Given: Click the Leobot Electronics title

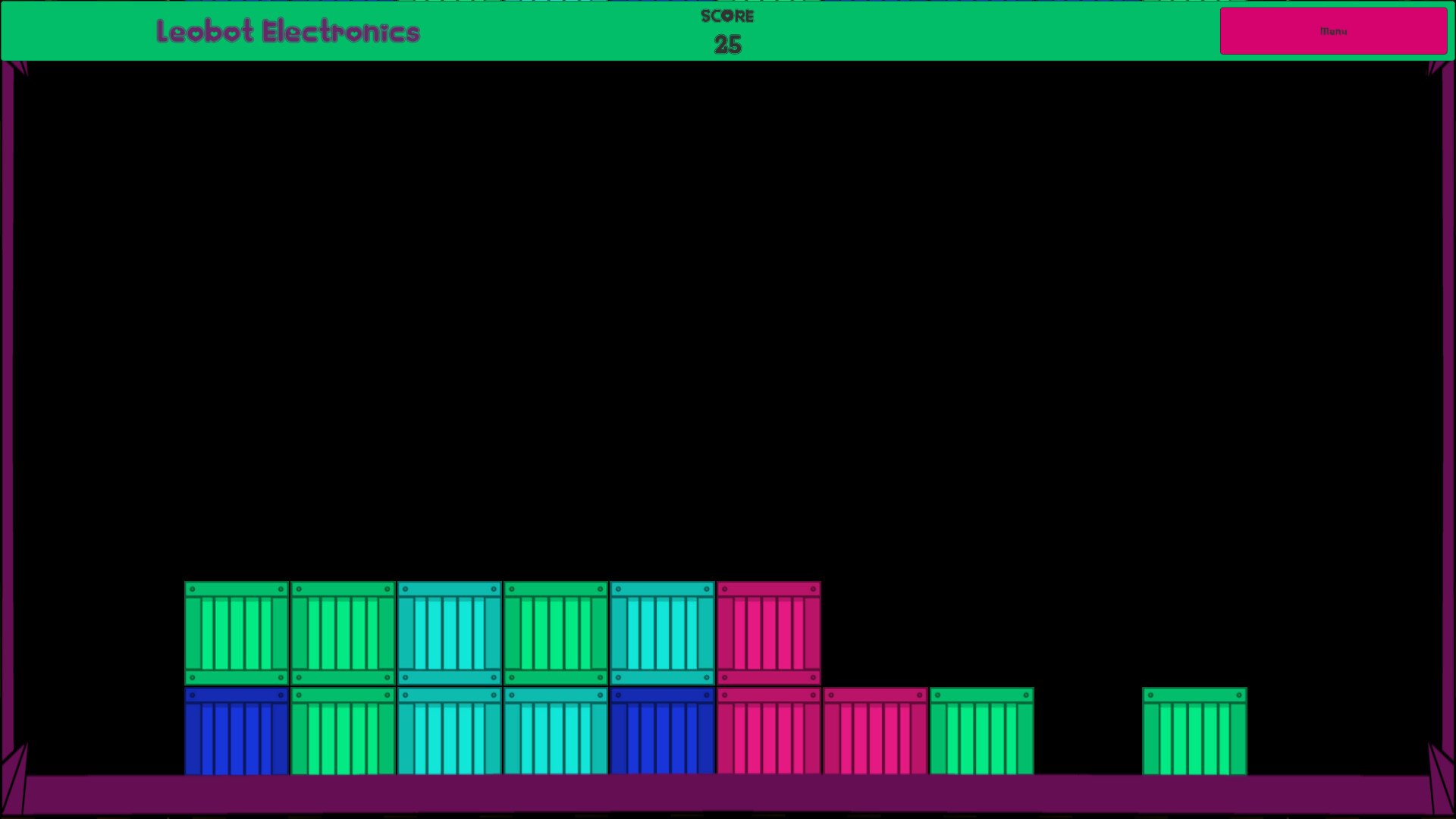Looking at the screenshot, I should click(x=287, y=31).
